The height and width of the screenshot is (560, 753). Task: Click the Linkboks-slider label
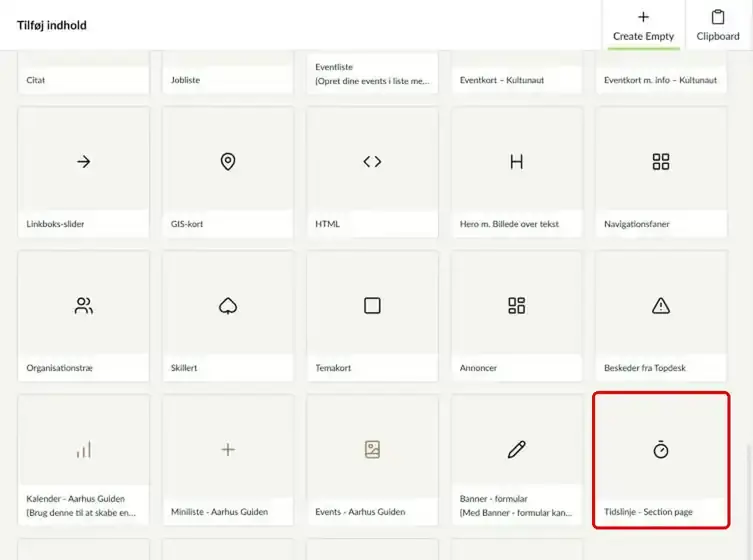pos(55,224)
